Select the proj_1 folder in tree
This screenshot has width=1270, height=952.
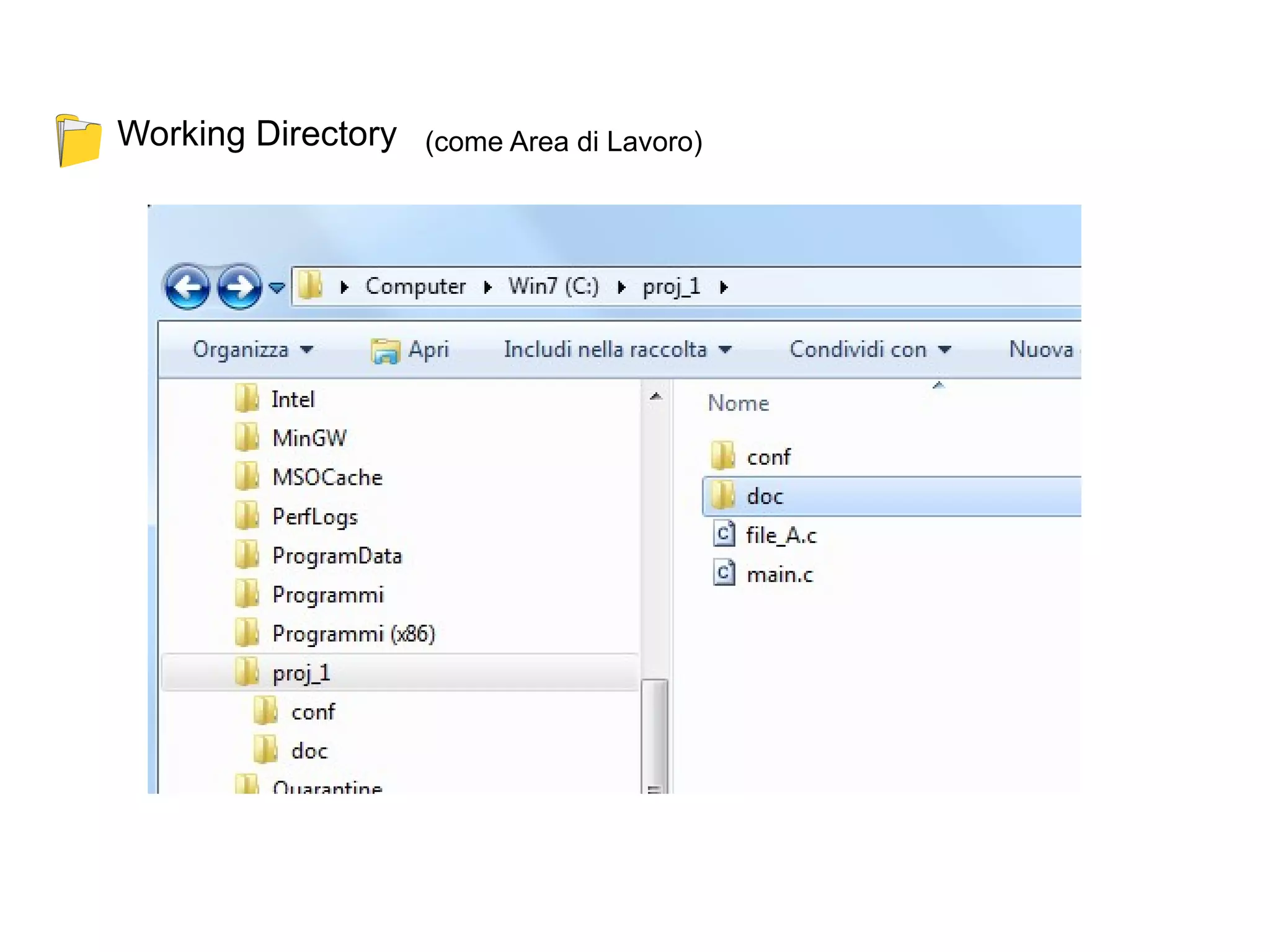[x=401, y=673]
